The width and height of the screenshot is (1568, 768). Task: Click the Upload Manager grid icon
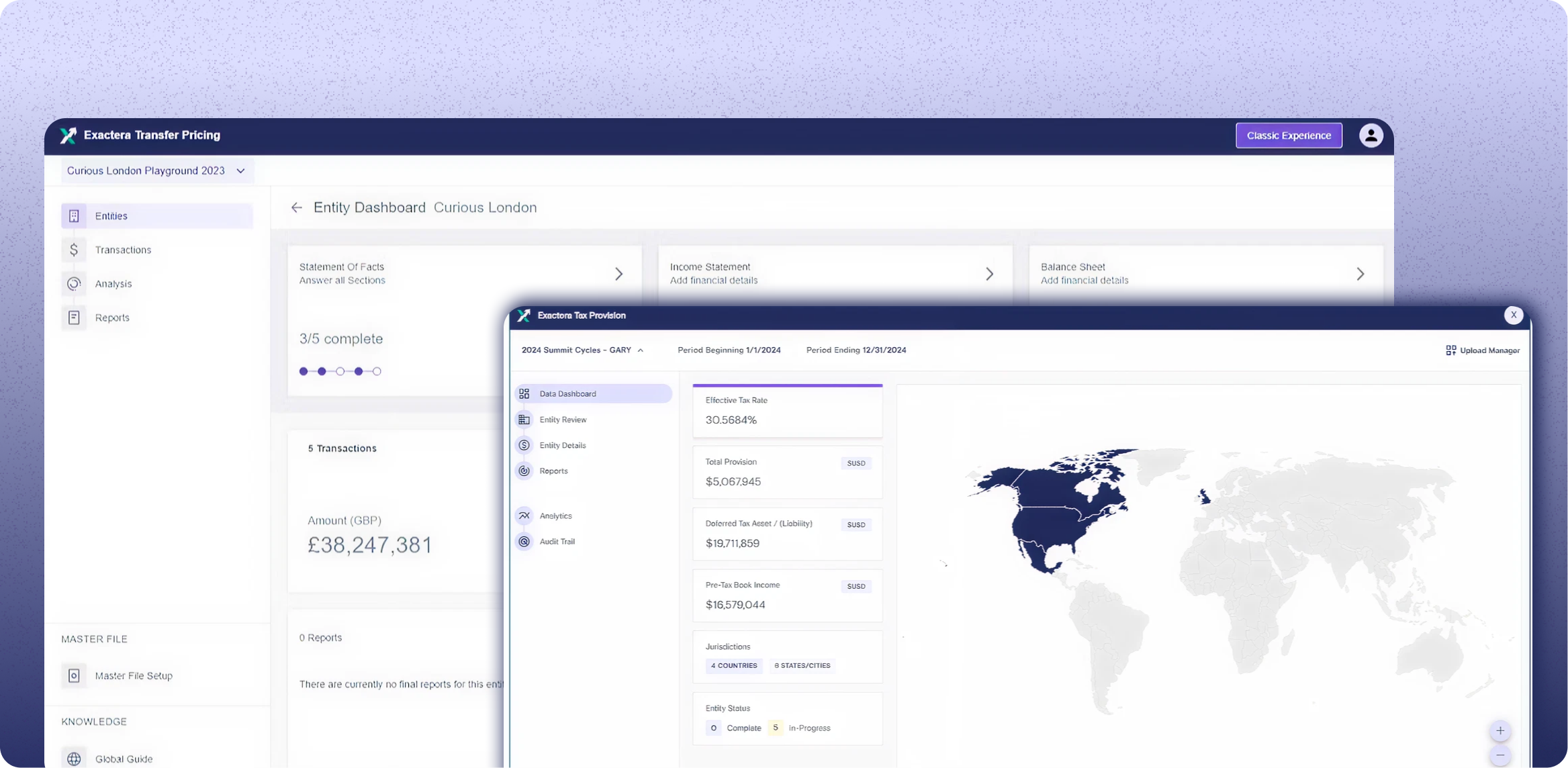point(1450,350)
